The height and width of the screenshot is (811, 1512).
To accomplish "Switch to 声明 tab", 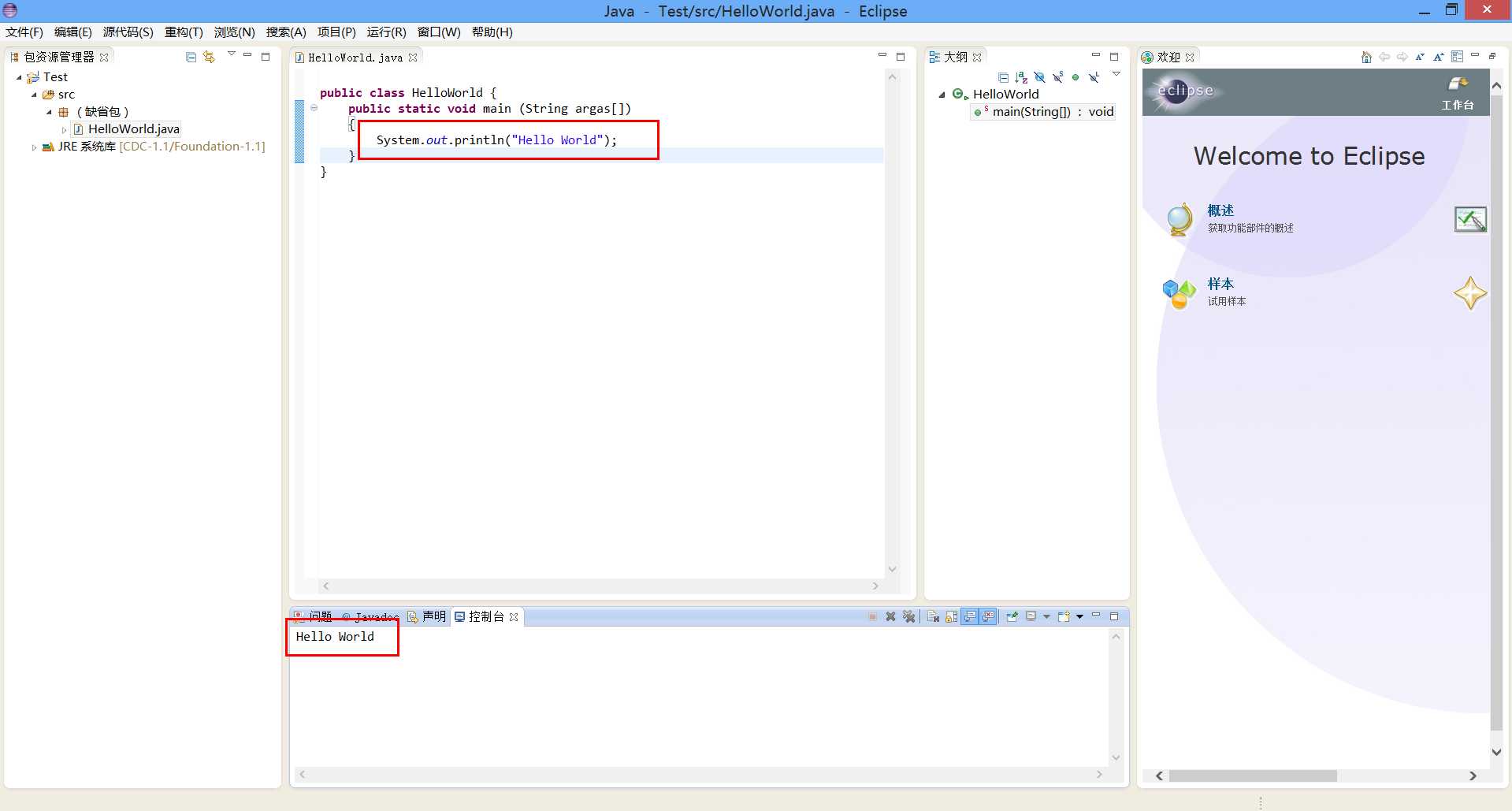I will (x=426, y=616).
